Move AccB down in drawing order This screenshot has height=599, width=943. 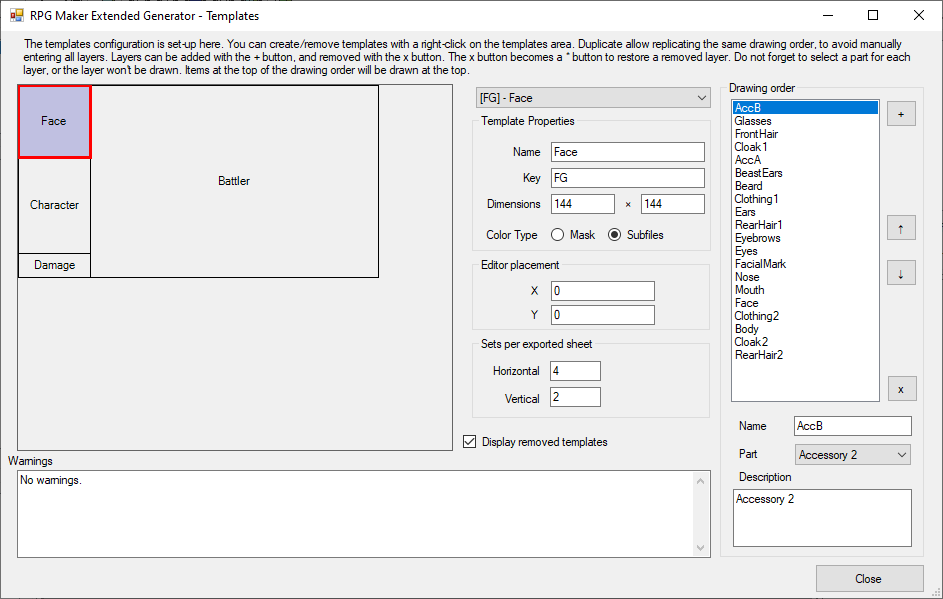900,272
